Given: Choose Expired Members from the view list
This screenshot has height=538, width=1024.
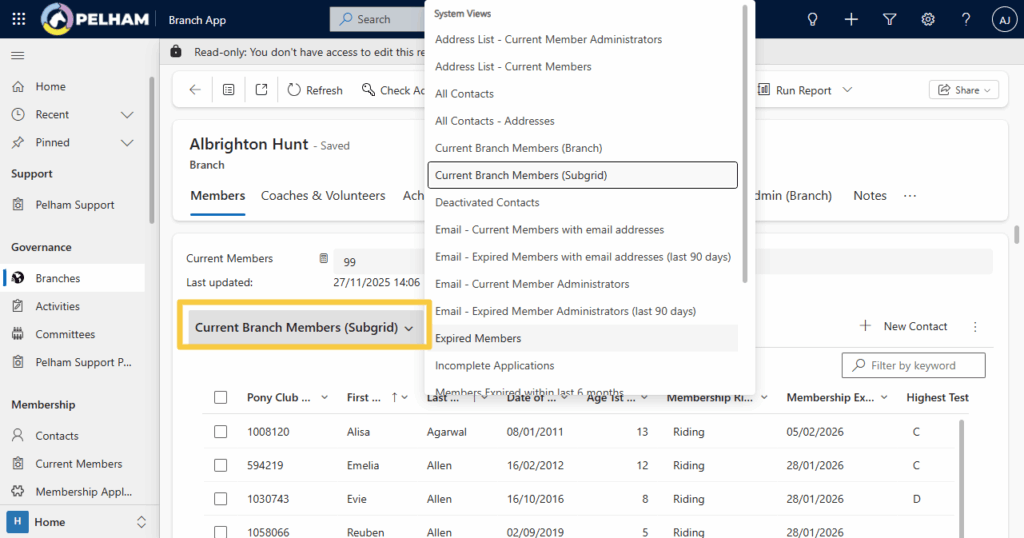Looking at the screenshot, I should click(x=478, y=338).
